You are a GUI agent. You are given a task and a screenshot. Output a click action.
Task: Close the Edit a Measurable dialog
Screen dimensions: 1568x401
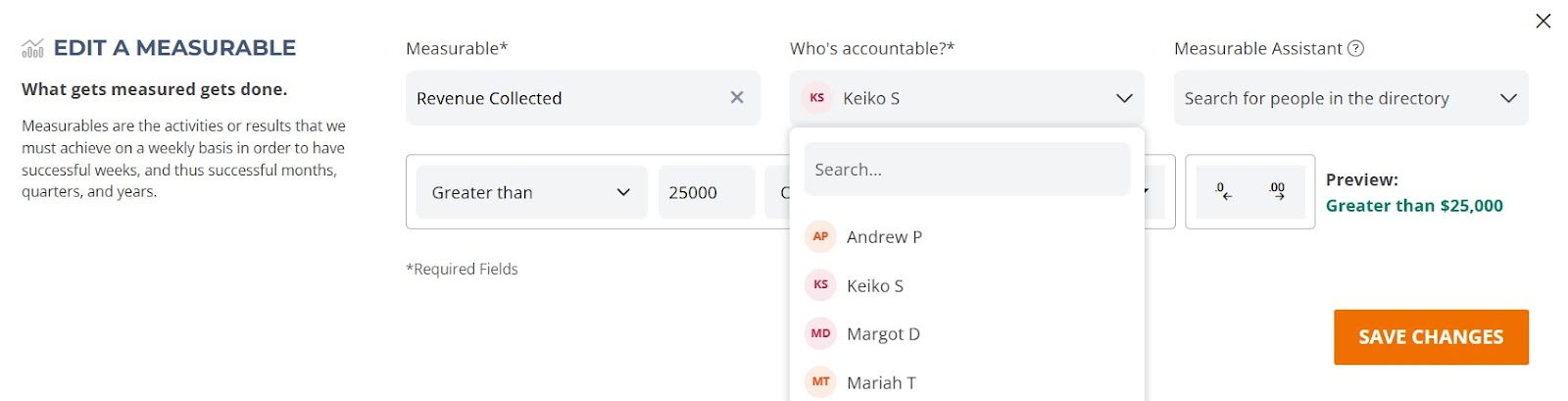point(1543,21)
